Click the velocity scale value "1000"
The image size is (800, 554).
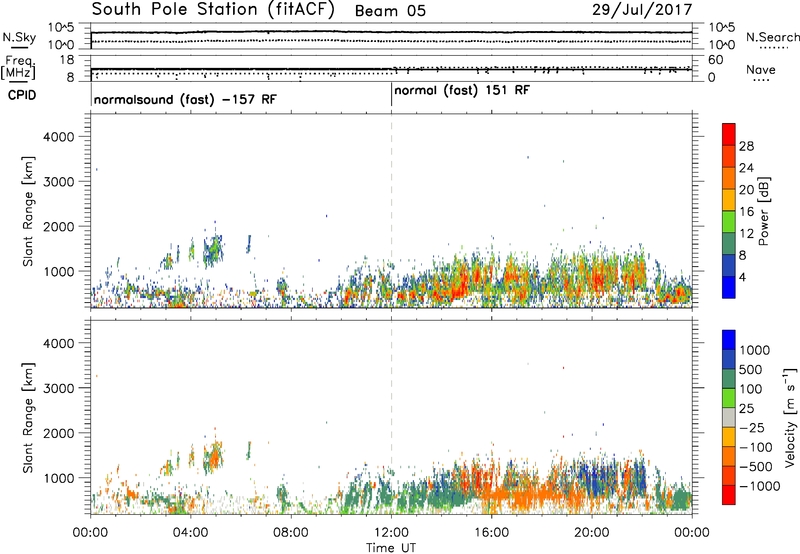(754, 350)
